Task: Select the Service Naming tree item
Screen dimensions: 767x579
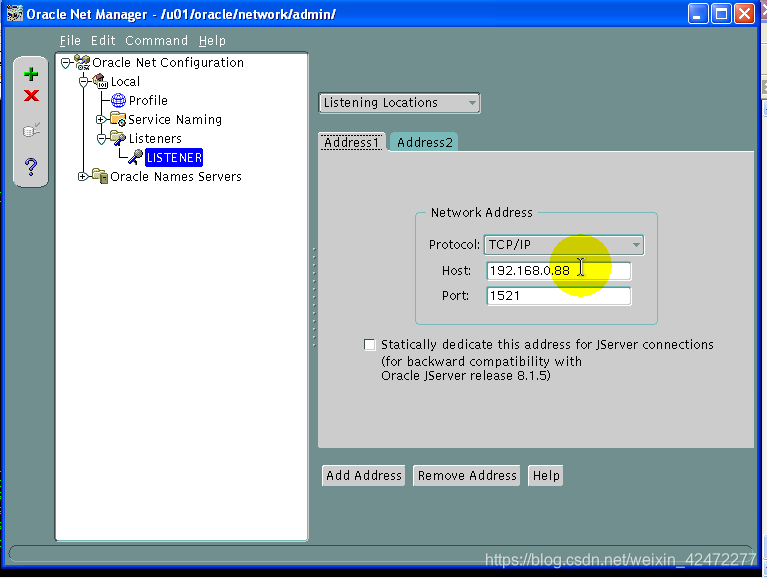Action: coord(175,120)
